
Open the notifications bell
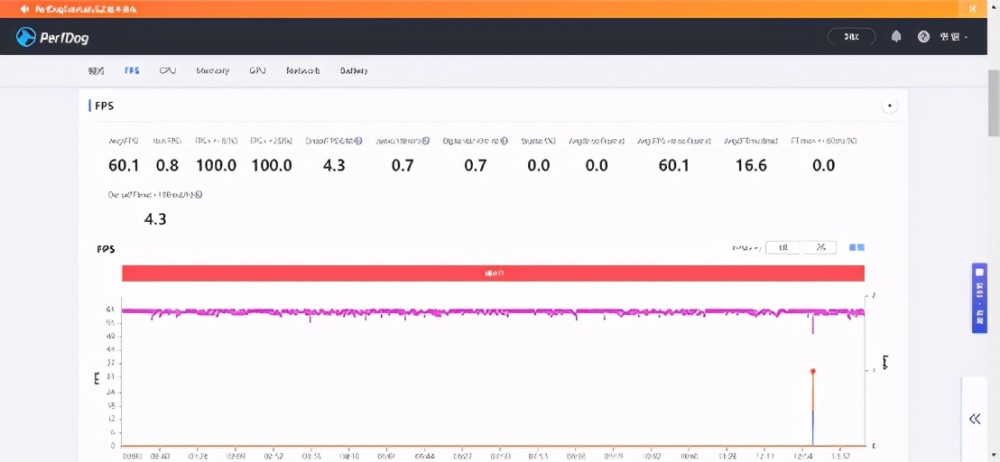point(896,37)
